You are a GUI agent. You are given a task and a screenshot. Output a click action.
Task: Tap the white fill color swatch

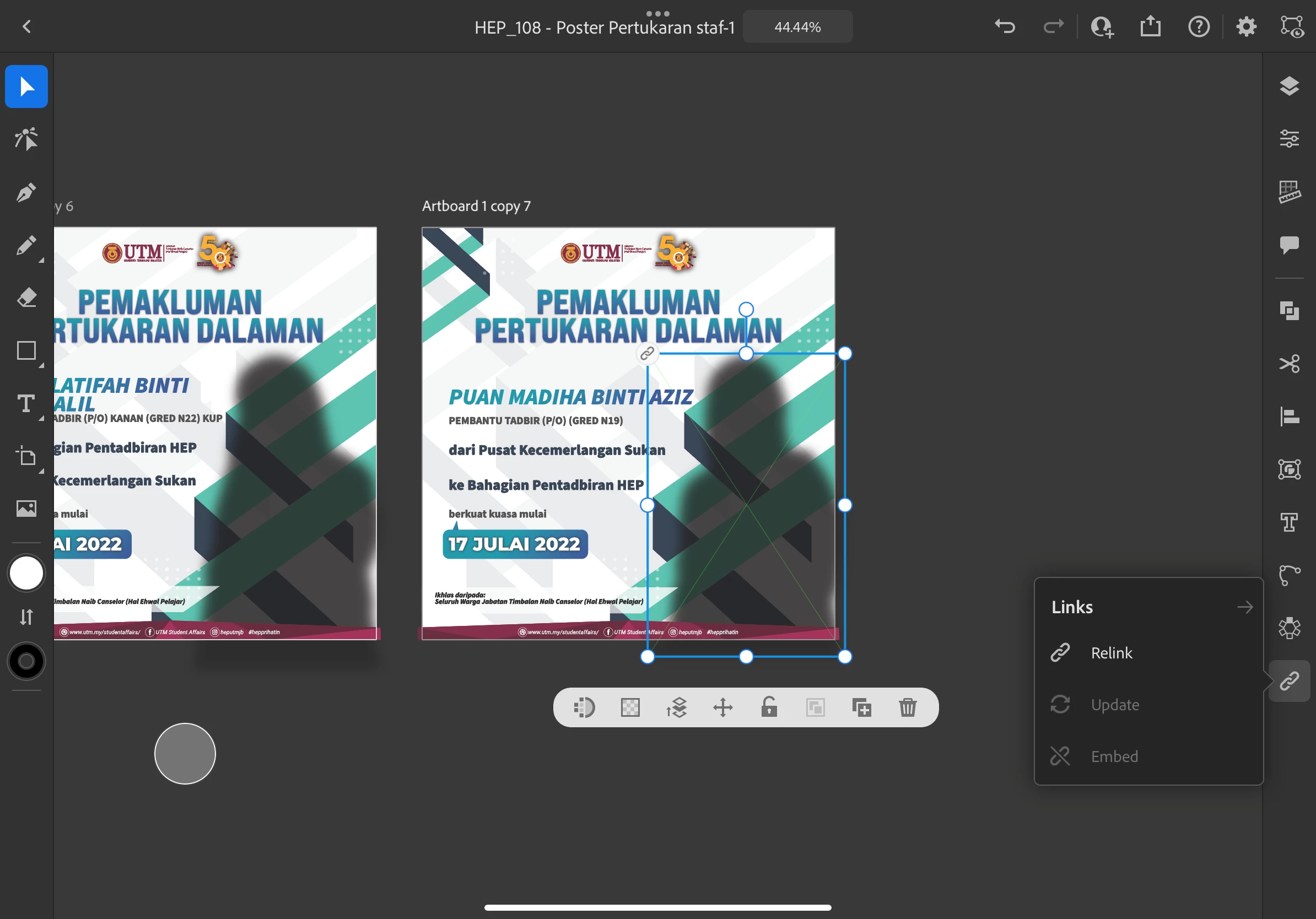26,573
